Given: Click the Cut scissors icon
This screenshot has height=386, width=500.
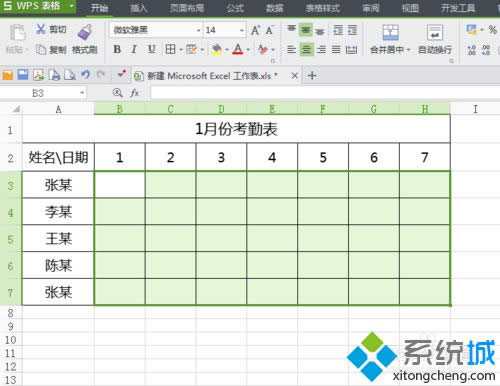Looking at the screenshot, I should [x=41, y=29].
